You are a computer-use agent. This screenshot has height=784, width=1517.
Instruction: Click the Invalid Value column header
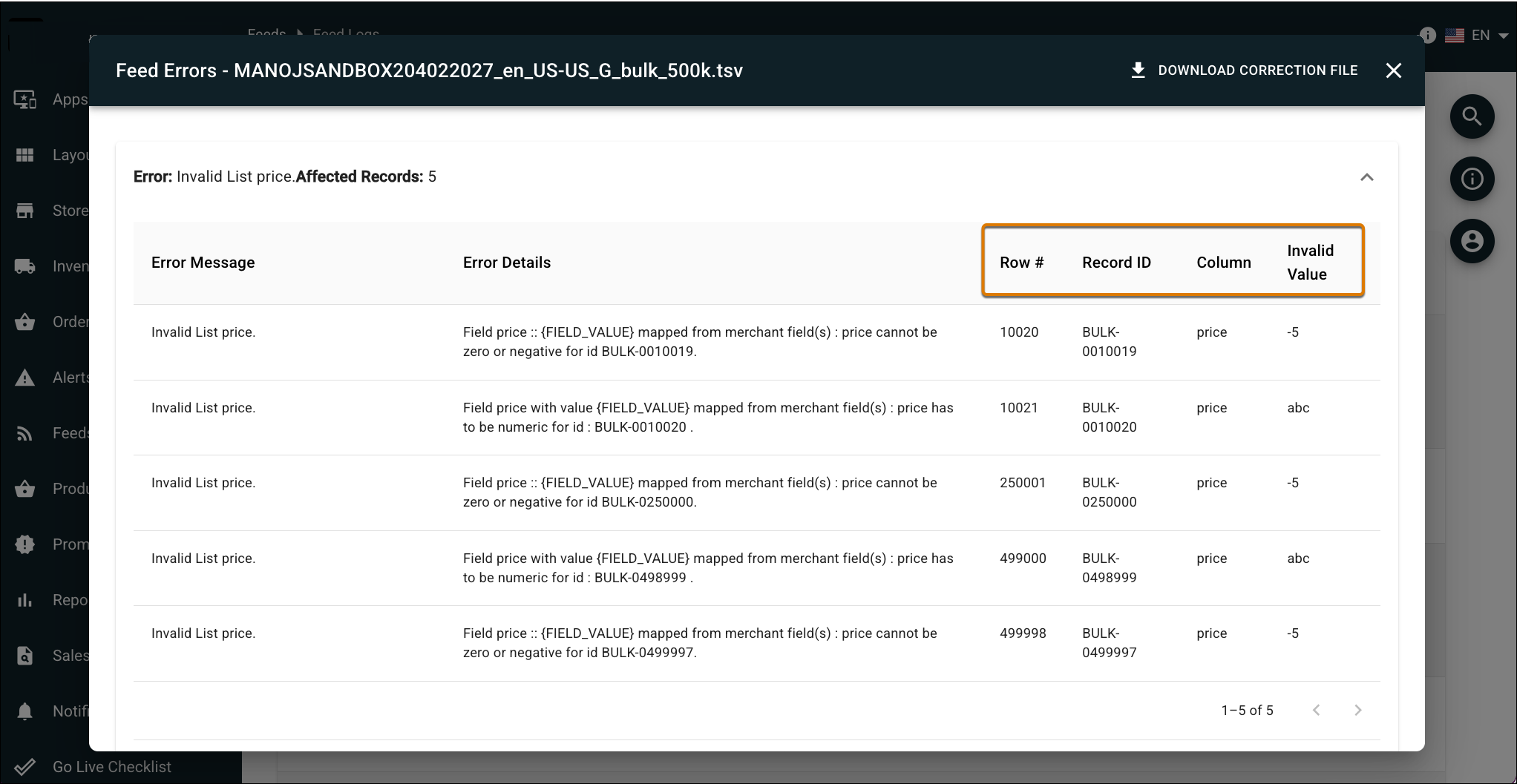(x=1310, y=263)
